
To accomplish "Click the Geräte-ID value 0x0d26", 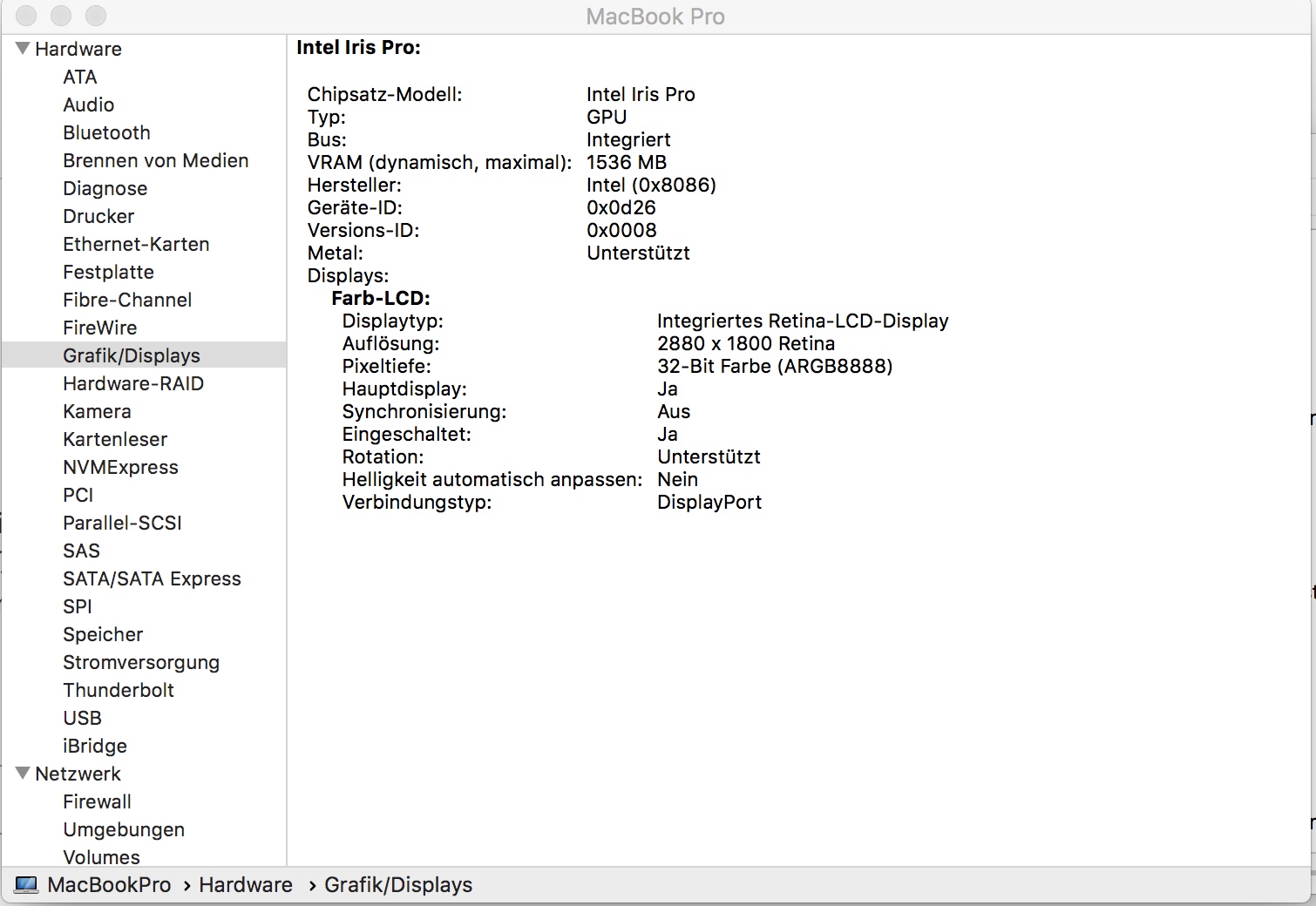I will [x=621, y=207].
